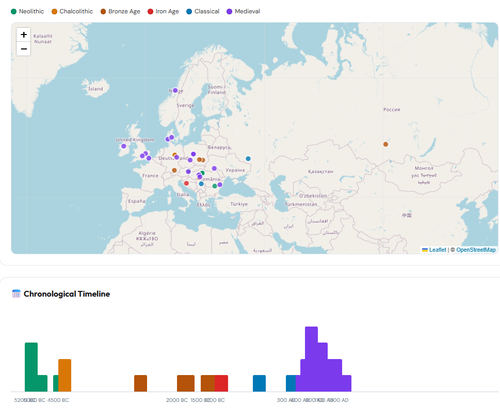Click the isolated brown bar before 2000 BC
500x408 pixels.
tap(140, 383)
